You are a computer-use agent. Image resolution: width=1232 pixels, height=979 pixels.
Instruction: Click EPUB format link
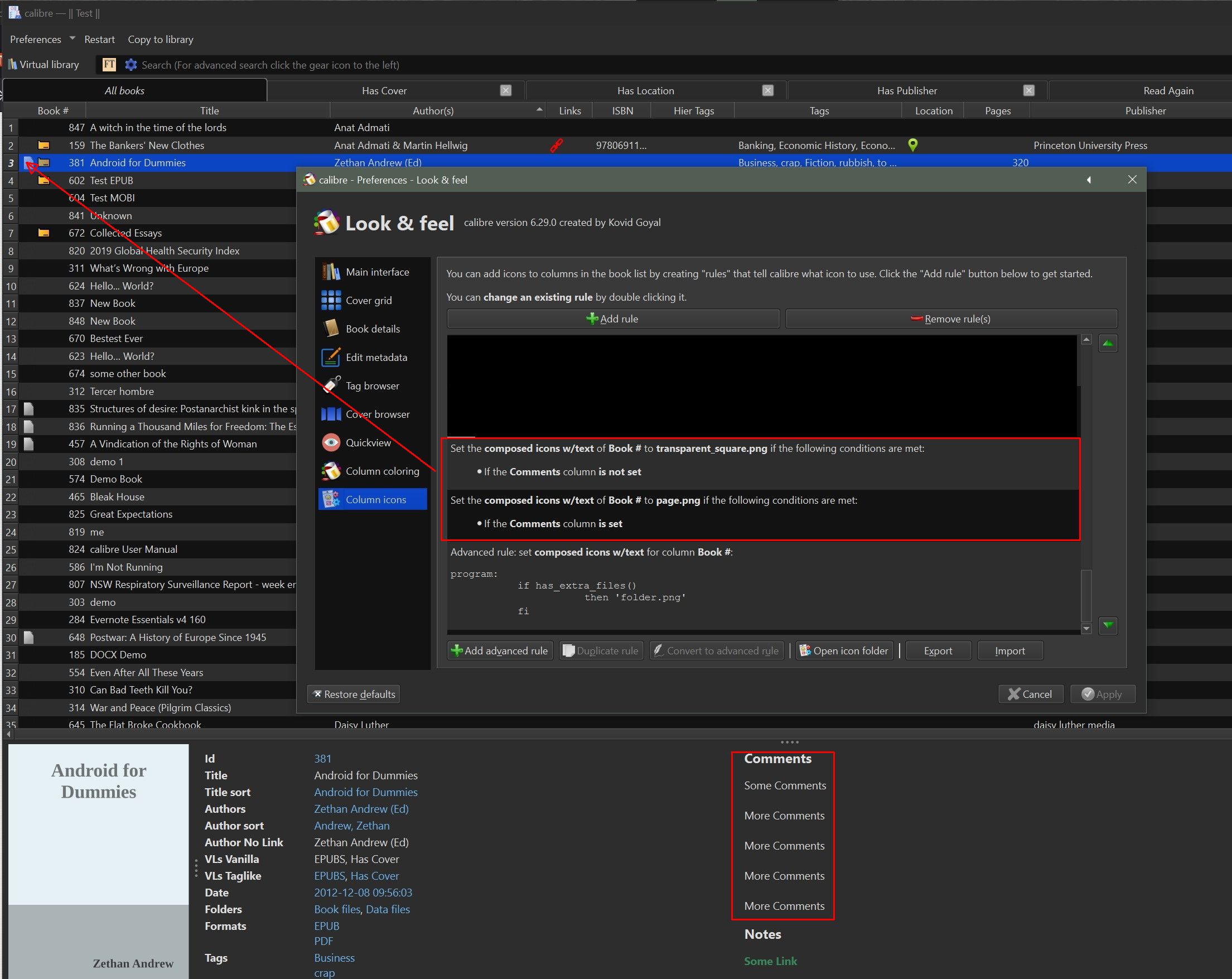click(x=326, y=925)
